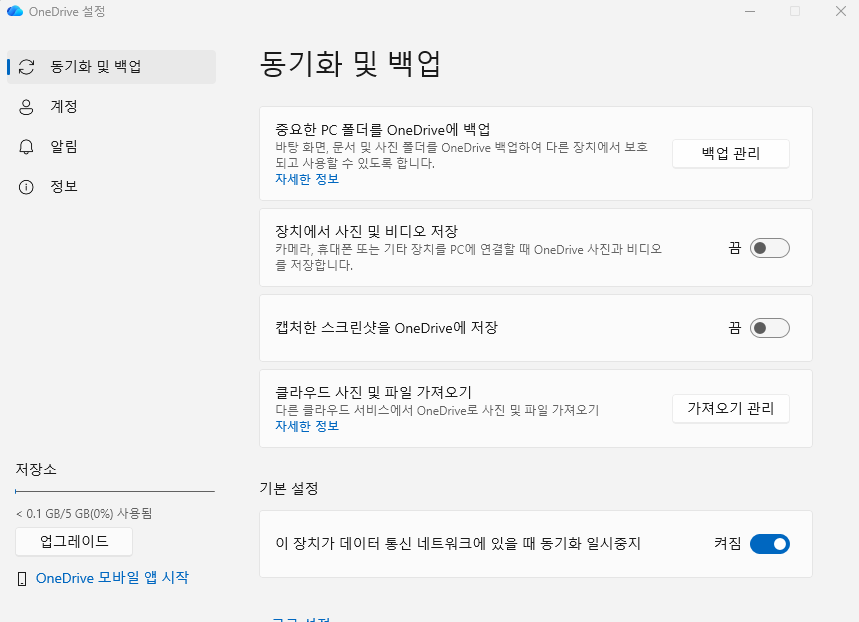The height and width of the screenshot is (622, 859).
Task: Click the 중요한 PC 폴더를 OneDrive에 백업 title
Action: 382,130
